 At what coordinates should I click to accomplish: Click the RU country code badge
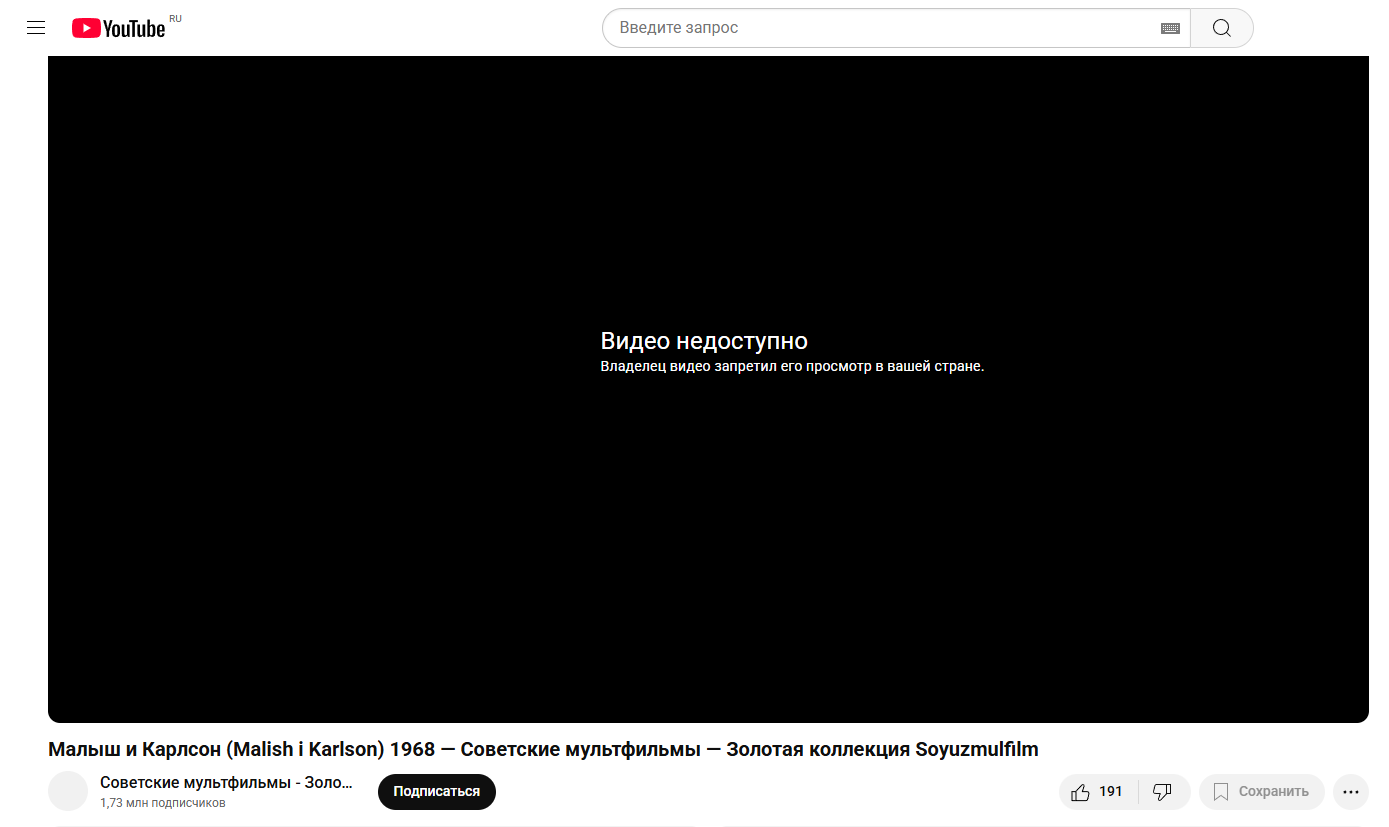click(175, 19)
